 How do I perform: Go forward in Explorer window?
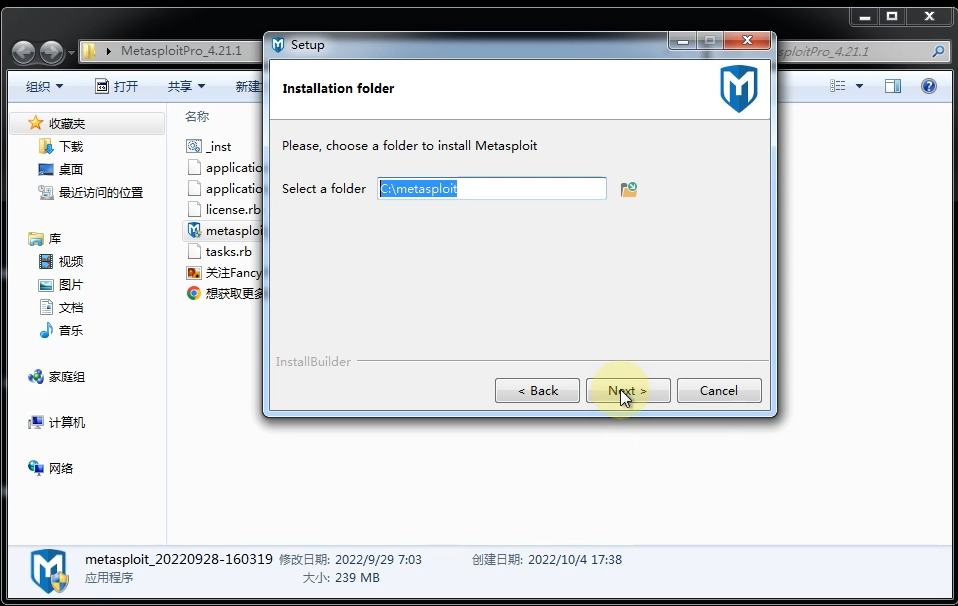tap(51, 52)
